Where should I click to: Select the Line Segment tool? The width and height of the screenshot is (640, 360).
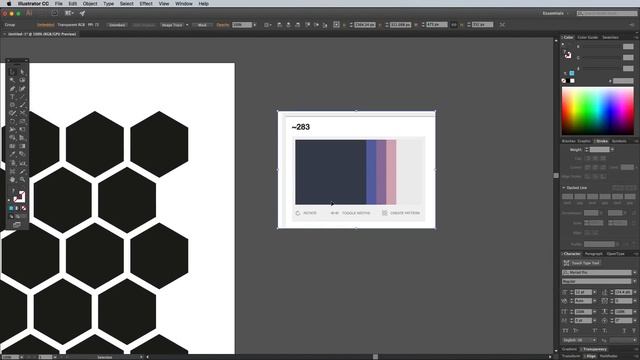[x=22, y=97]
